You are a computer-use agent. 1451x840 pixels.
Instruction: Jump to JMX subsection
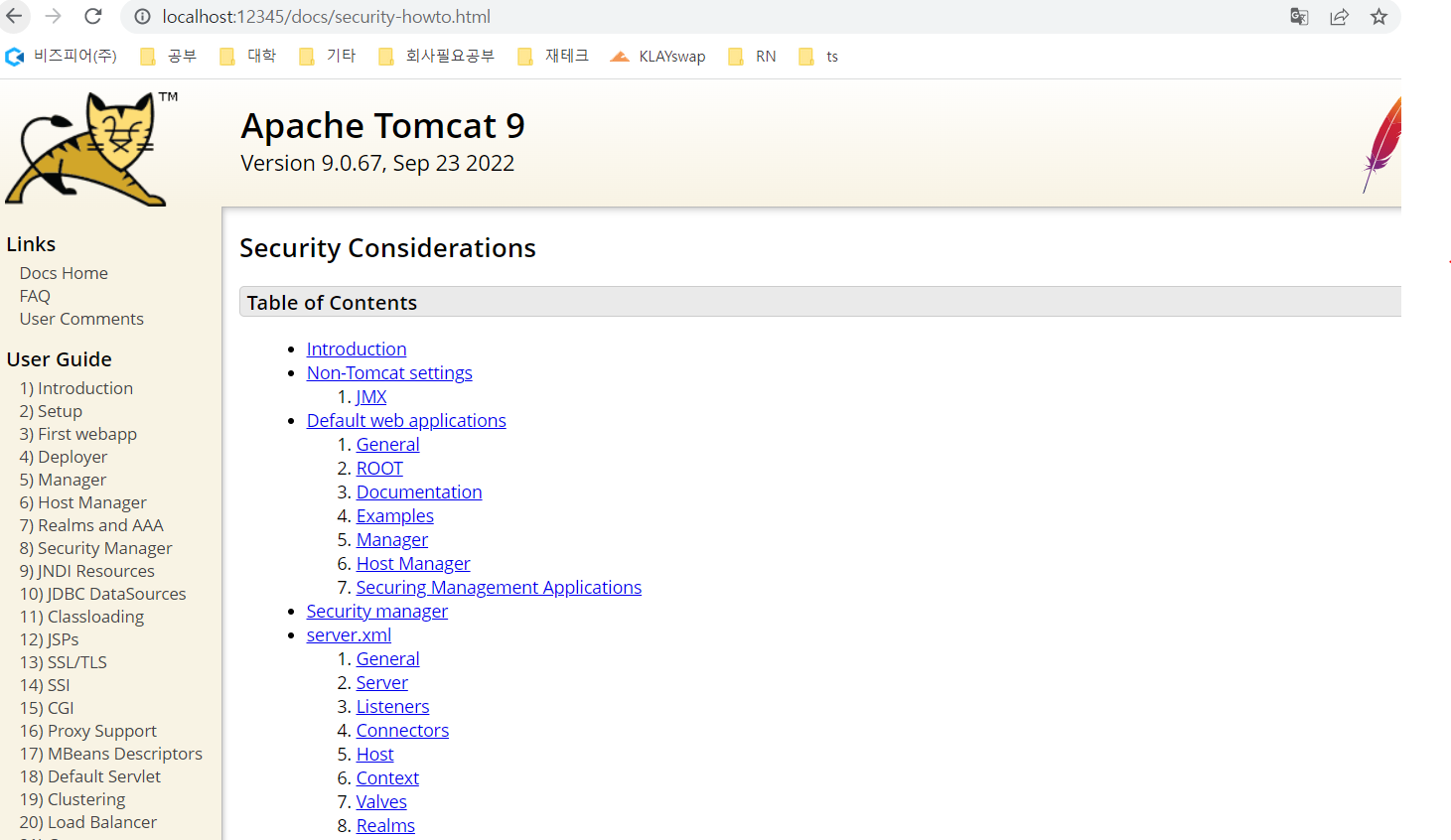[x=371, y=397]
